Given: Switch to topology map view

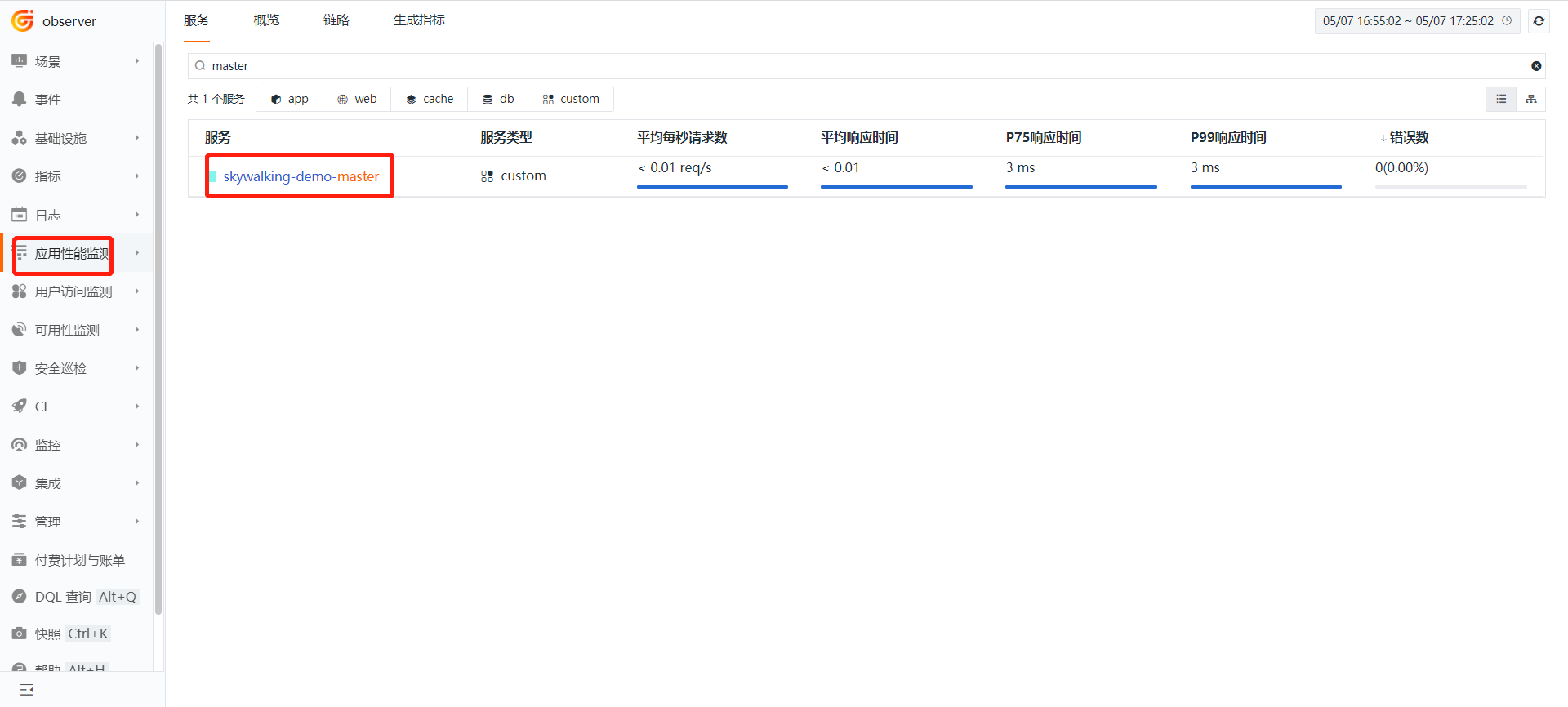Looking at the screenshot, I should 1531,99.
